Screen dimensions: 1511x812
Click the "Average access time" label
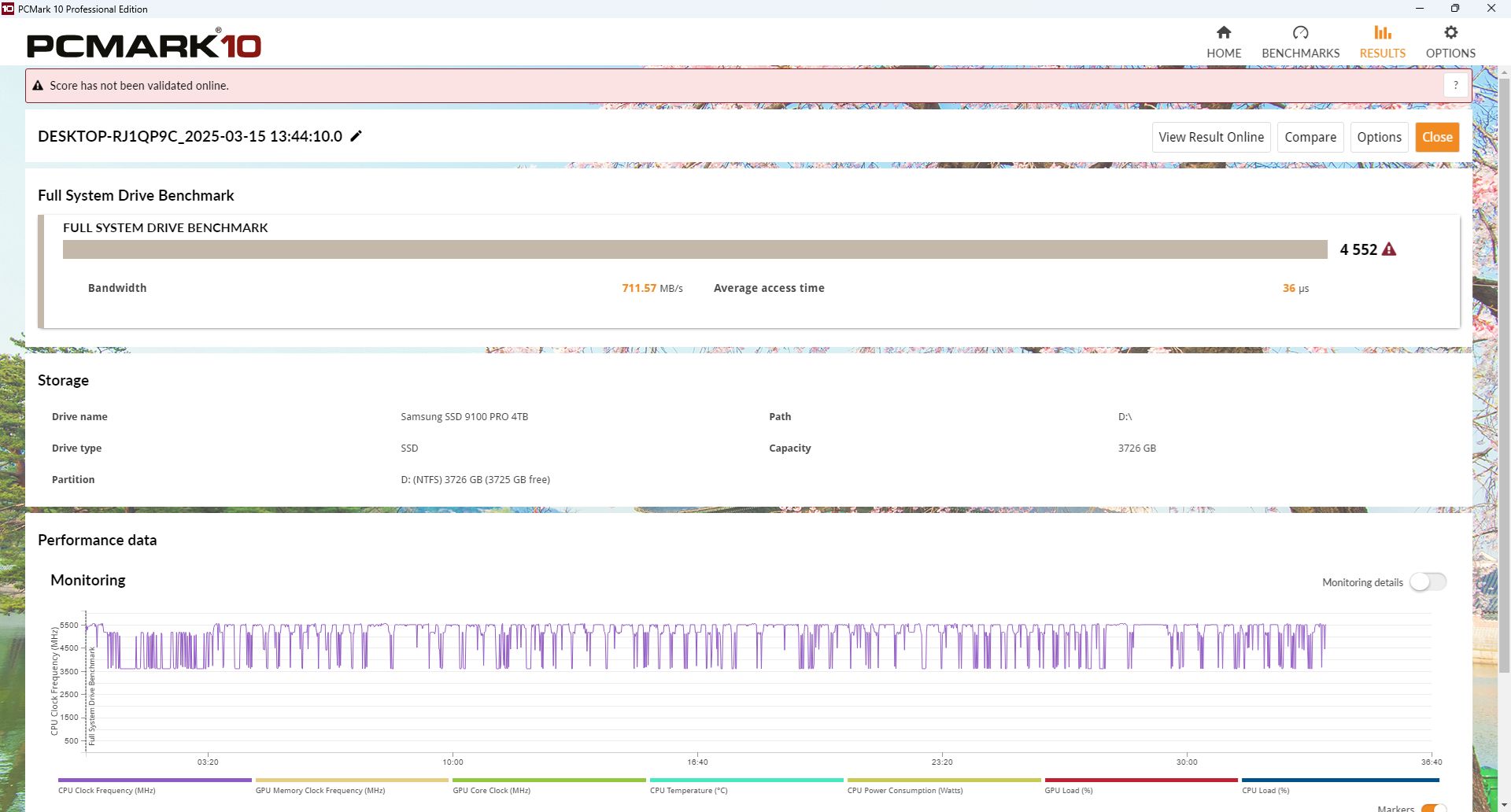click(x=769, y=288)
